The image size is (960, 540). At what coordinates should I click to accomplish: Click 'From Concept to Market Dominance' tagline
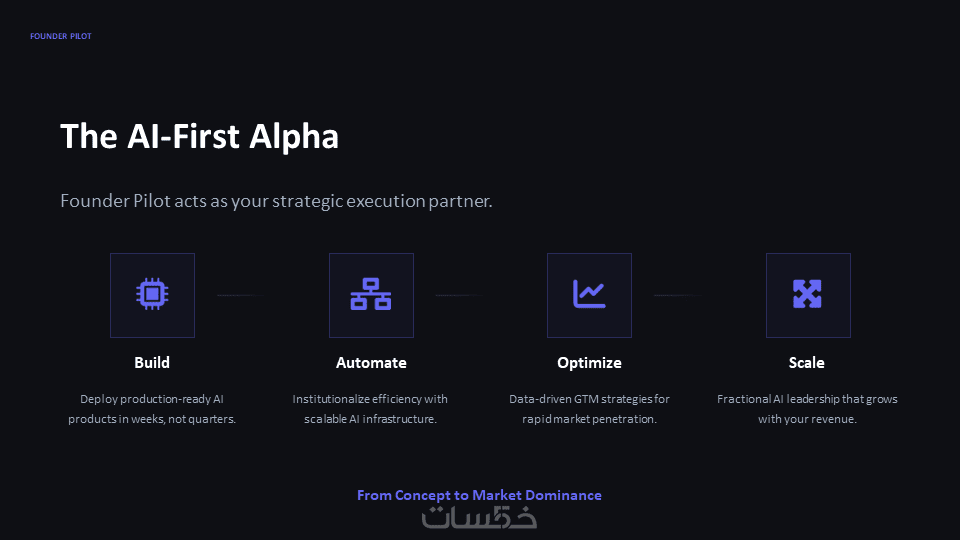point(479,495)
